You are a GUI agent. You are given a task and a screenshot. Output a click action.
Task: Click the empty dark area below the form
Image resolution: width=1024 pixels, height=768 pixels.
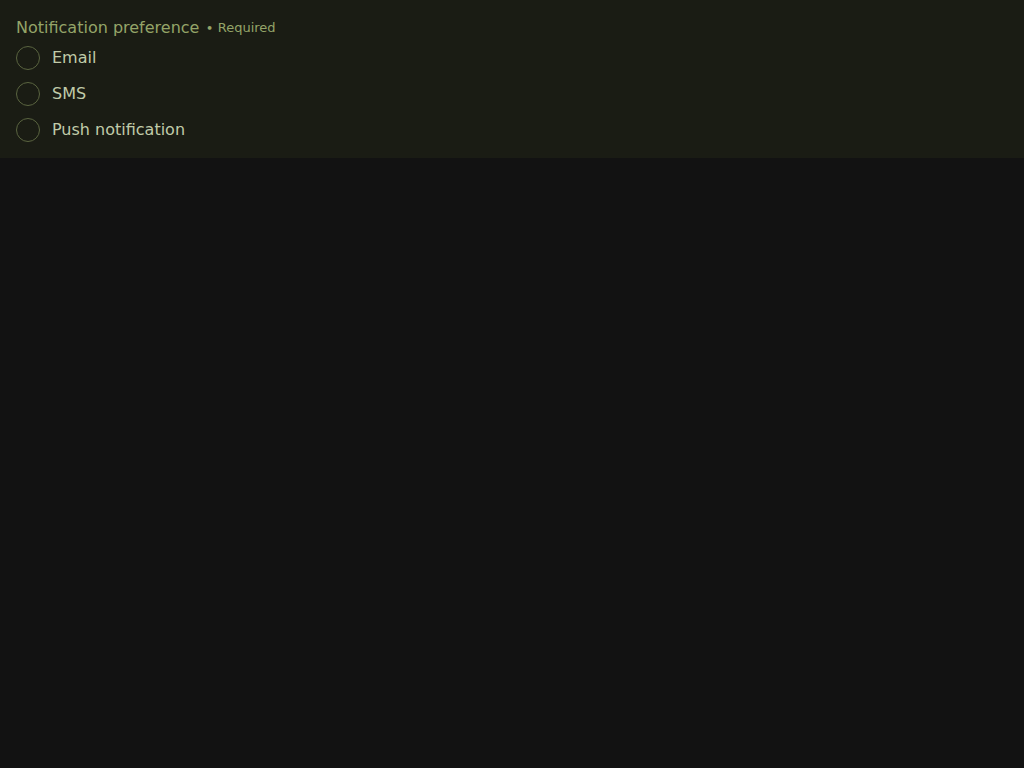(512, 462)
